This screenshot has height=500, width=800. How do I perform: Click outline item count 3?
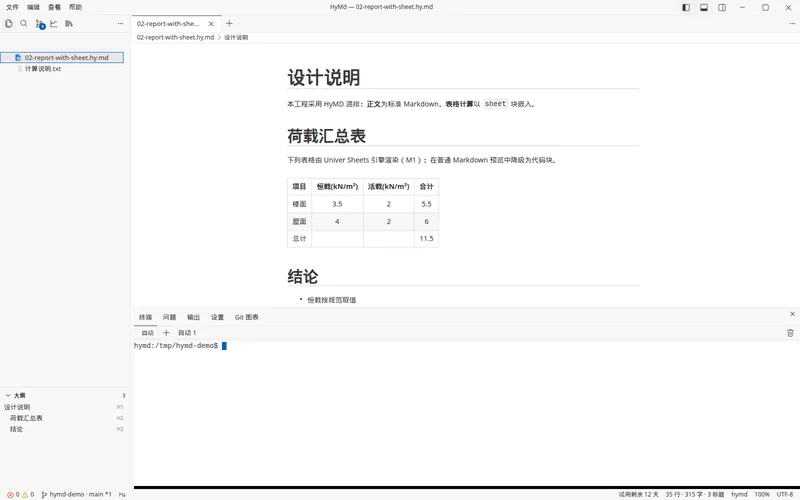click(x=123, y=396)
